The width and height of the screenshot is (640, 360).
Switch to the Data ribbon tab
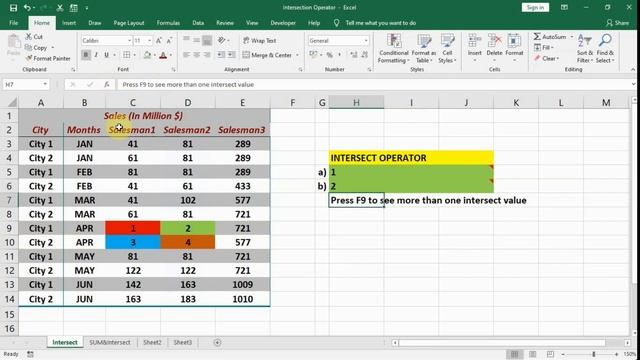pyautogui.click(x=198, y=23)
